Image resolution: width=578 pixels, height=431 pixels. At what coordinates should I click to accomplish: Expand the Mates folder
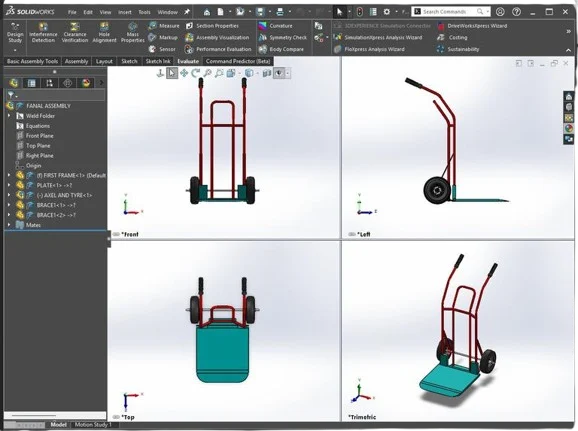pos(9,225)
